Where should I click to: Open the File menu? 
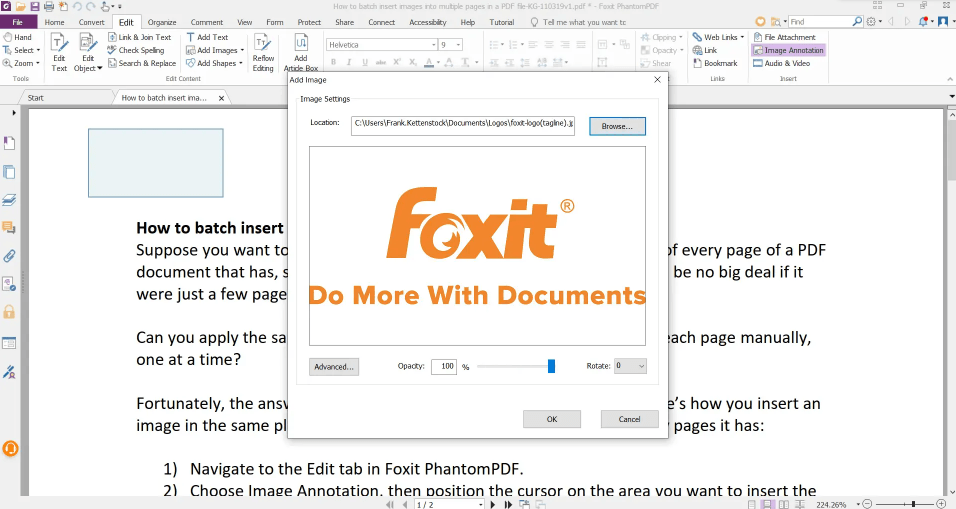[x=18, y=22]
